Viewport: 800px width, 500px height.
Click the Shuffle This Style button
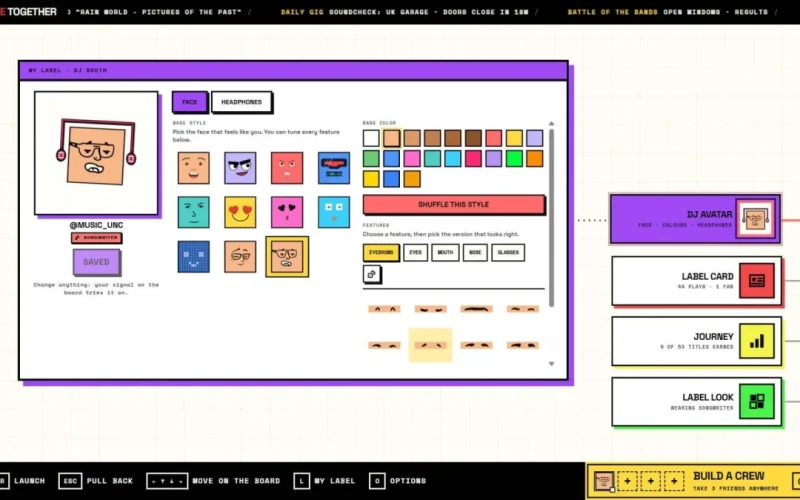click(454, 205)
